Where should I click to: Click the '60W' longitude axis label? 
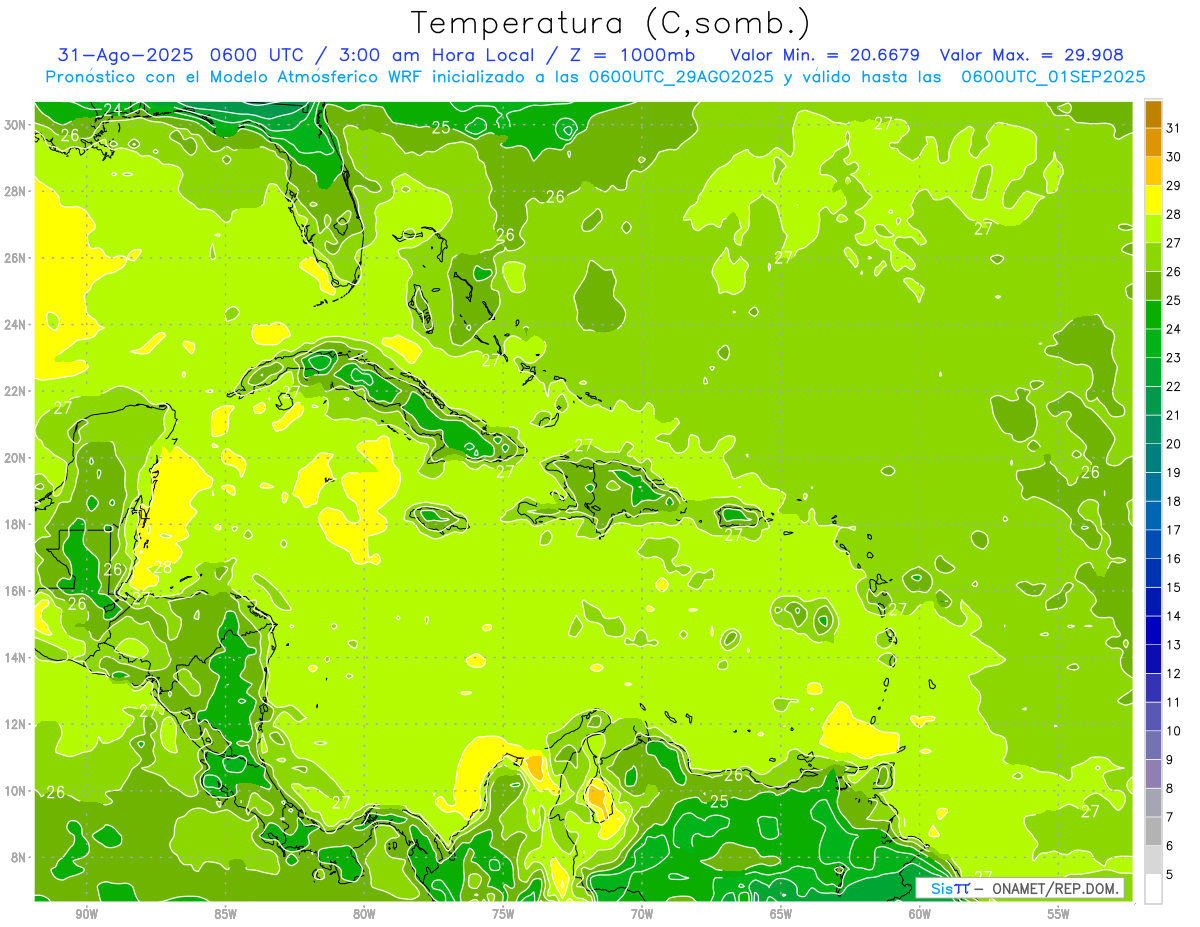click(920, 914)
